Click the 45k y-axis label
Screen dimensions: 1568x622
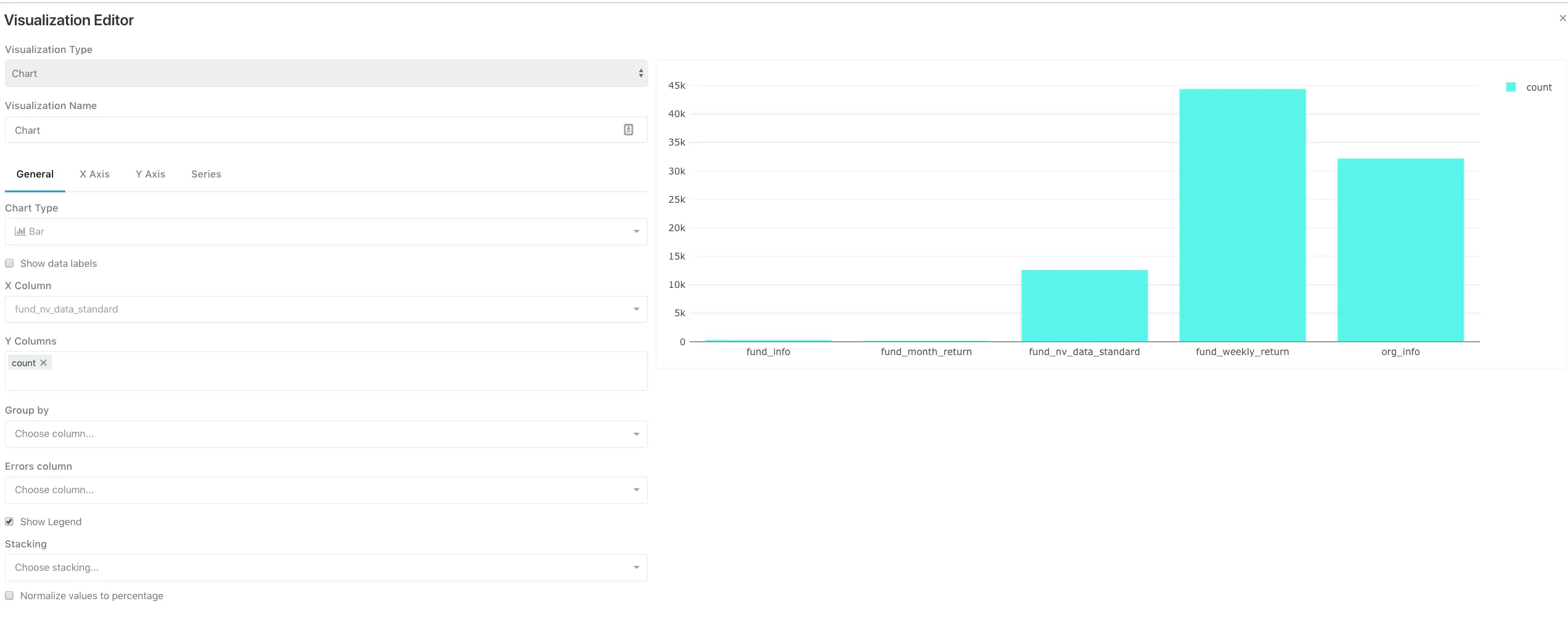pyautogui.click(x=677, y=86)
